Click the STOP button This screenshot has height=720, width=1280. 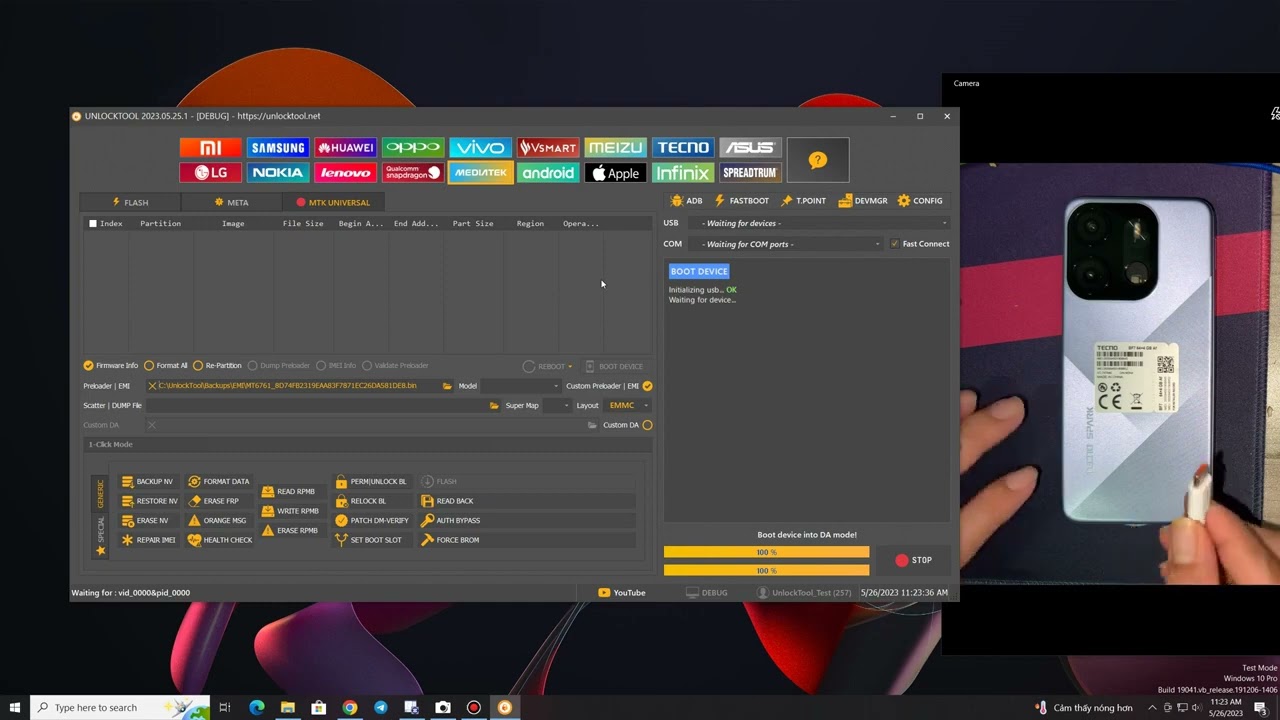tap(914, 561)
